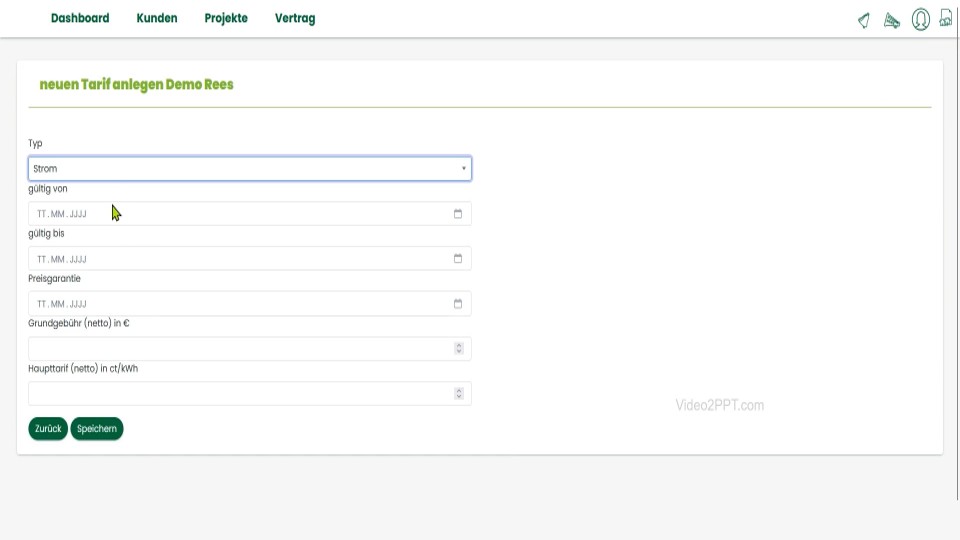This screenshot has width=960, height=540.
Task: Focus the gültig von date field
Action: point(230,214)
